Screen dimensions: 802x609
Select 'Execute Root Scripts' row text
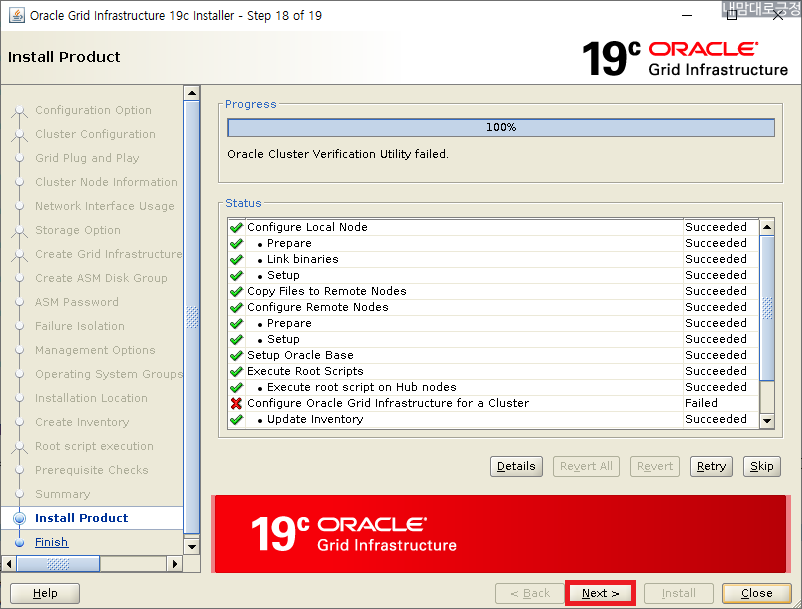pyautogui.click(x=305, y=371)
